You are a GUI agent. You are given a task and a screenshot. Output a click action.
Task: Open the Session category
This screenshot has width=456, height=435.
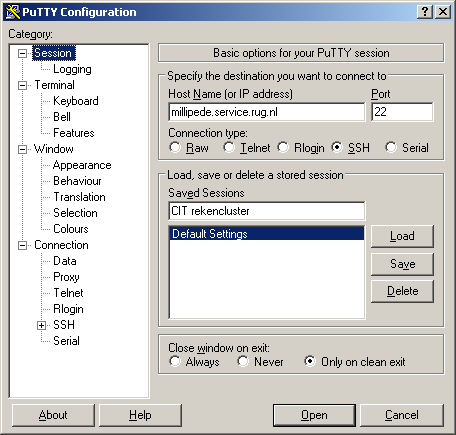tap(54, 53)
